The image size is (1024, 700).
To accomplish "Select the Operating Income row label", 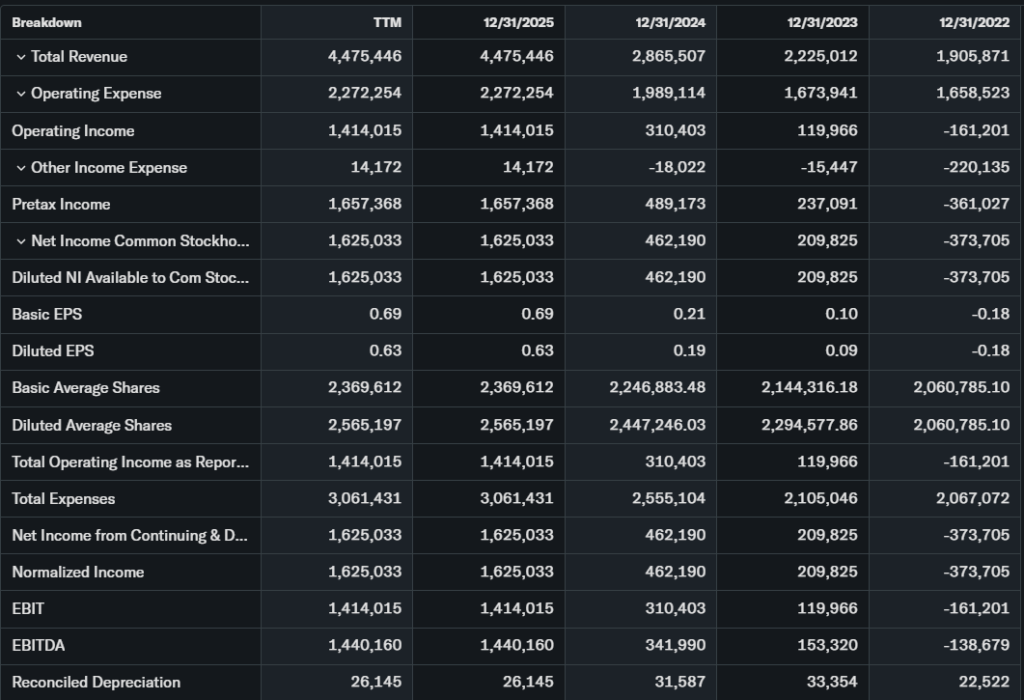I will (x=73, y=131).
